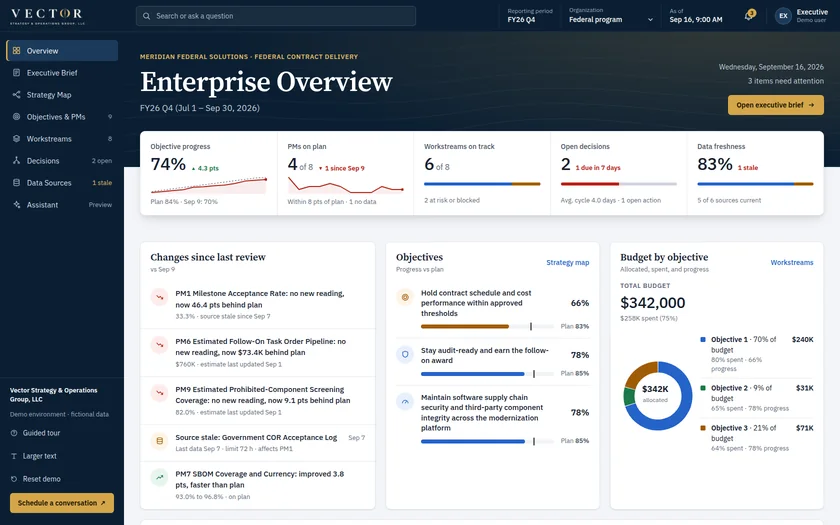Click the PMs on plan sparkline

[346, 185]
